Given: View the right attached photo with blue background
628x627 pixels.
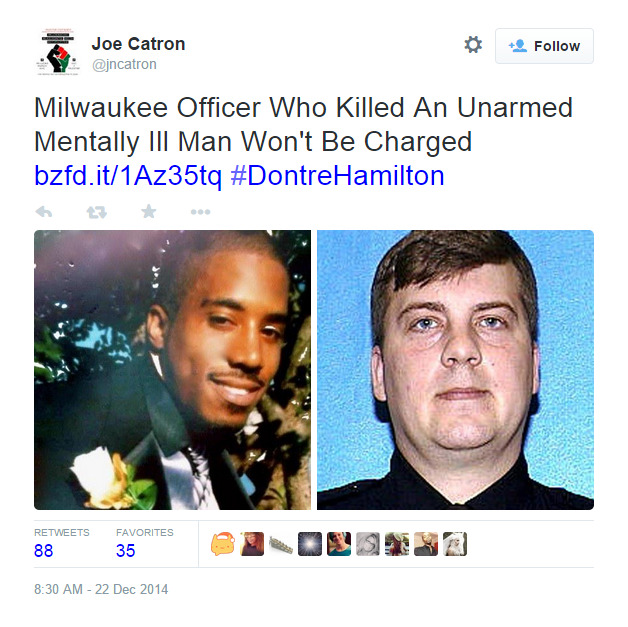Looking at the screenshot, I should click(455, 370).
